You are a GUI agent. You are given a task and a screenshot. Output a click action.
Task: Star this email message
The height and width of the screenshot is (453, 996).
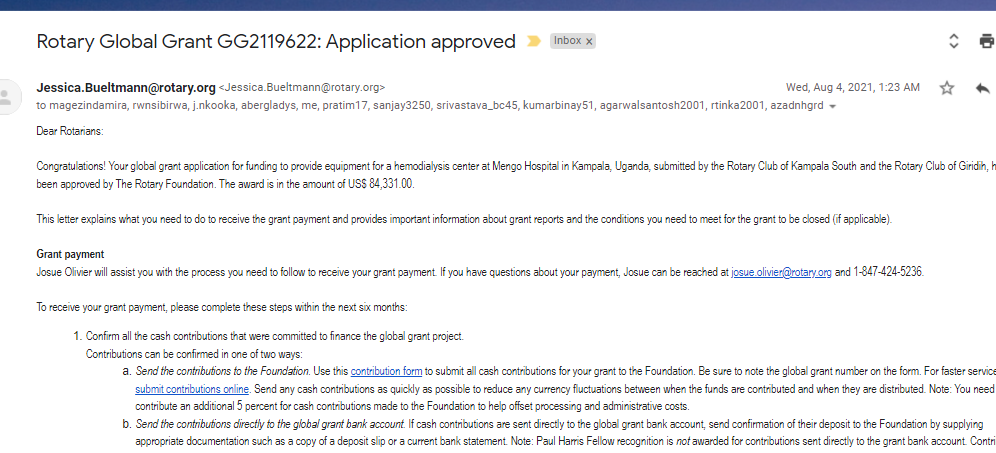[x=947, y=88]
